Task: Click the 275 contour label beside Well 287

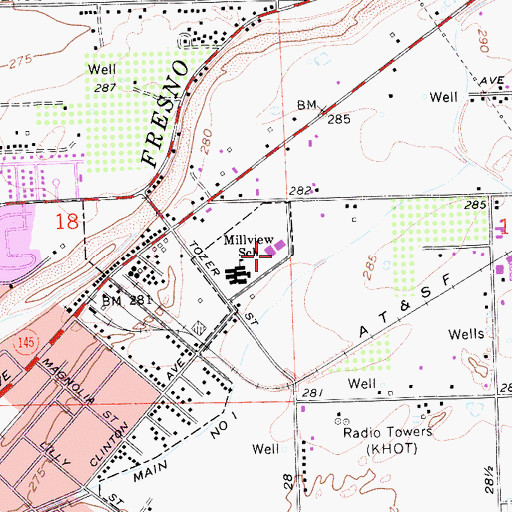Action: click(21, 61)
